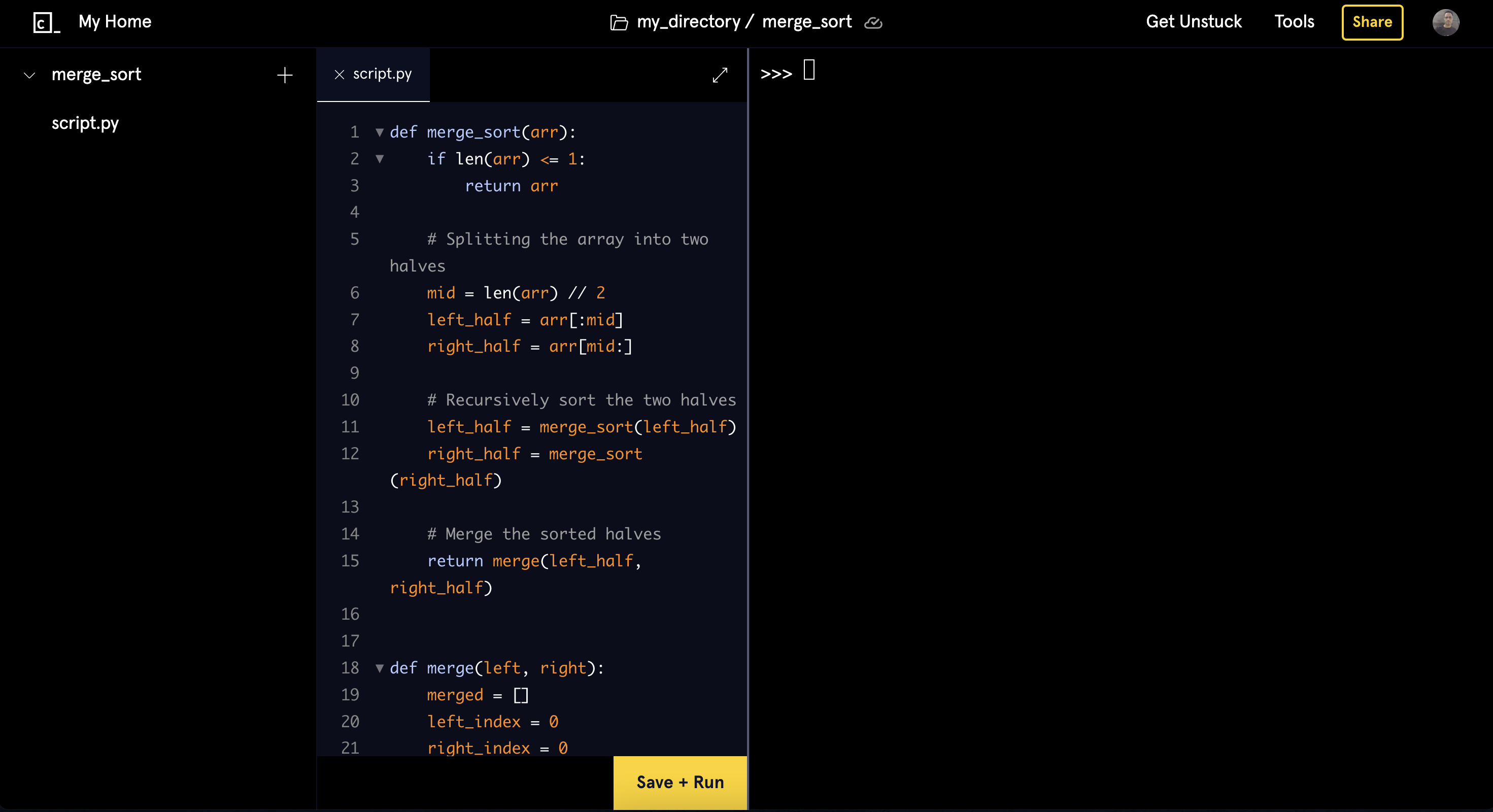Open the my_directory folder icon

619,23
